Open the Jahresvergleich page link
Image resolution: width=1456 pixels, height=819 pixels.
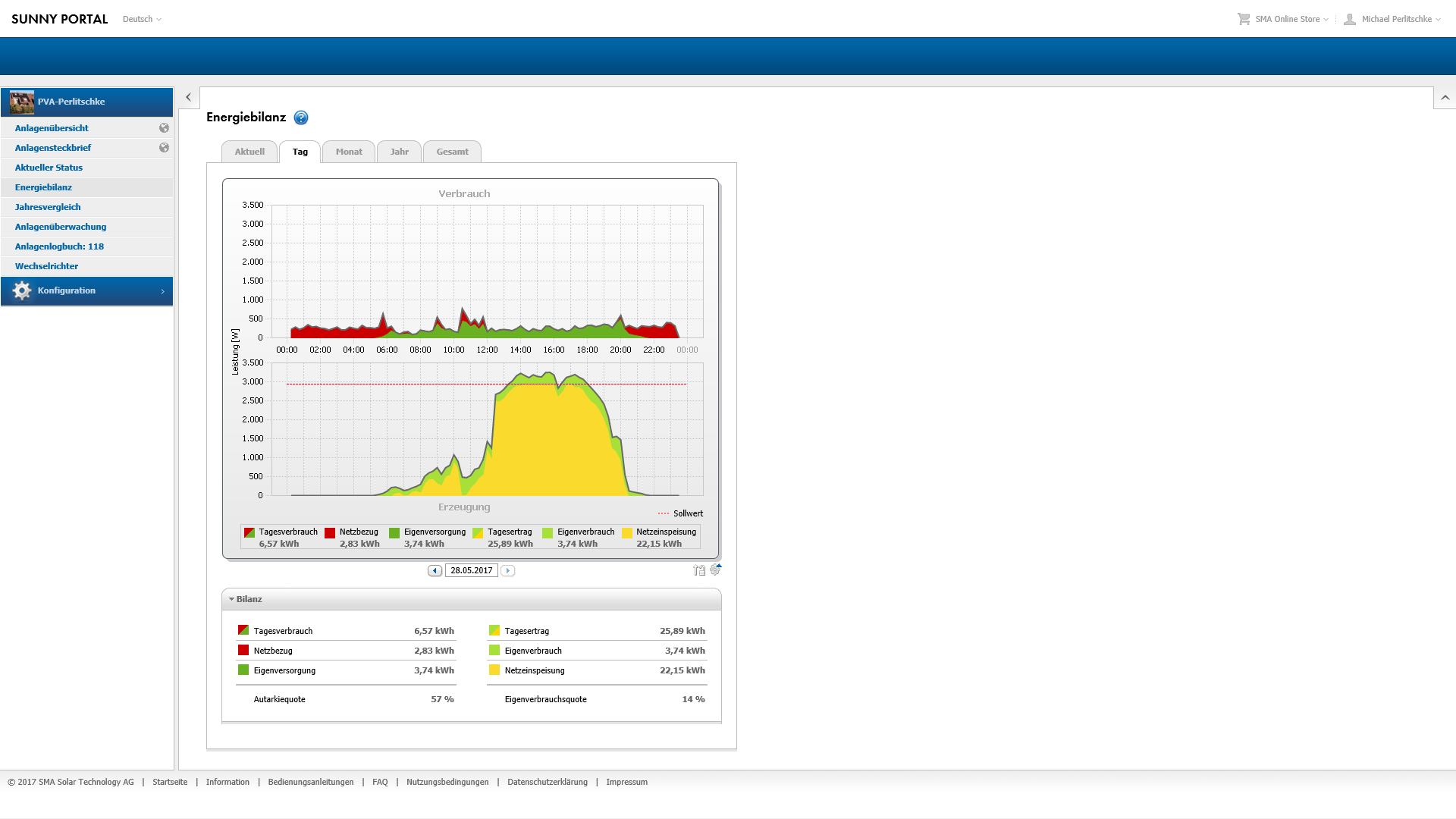[x=48, y=207]
